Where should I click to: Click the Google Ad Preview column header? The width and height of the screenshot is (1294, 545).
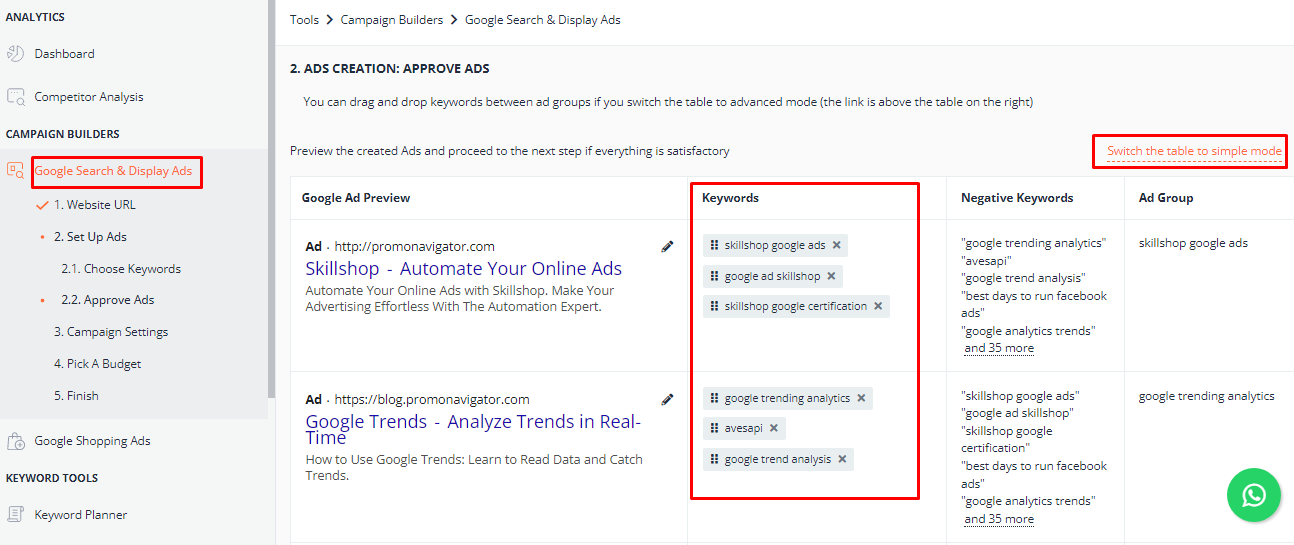356,198
